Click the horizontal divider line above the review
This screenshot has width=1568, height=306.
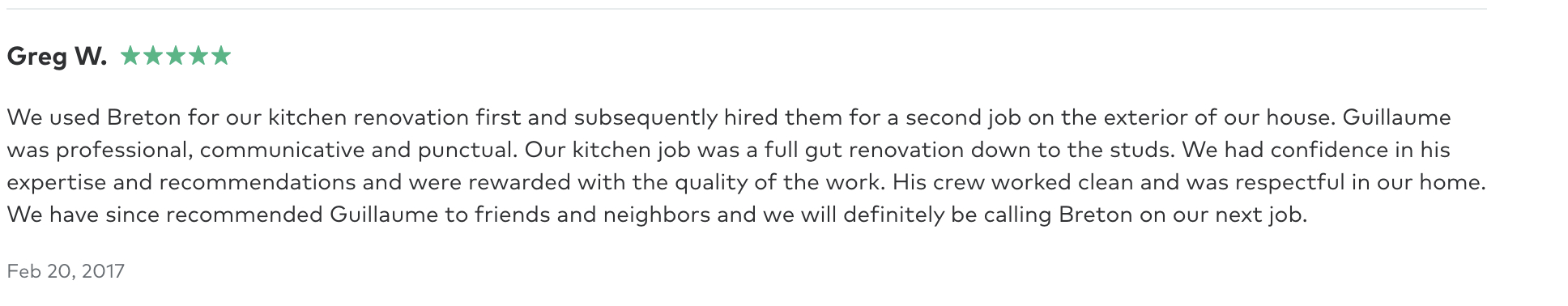point(747,9)
